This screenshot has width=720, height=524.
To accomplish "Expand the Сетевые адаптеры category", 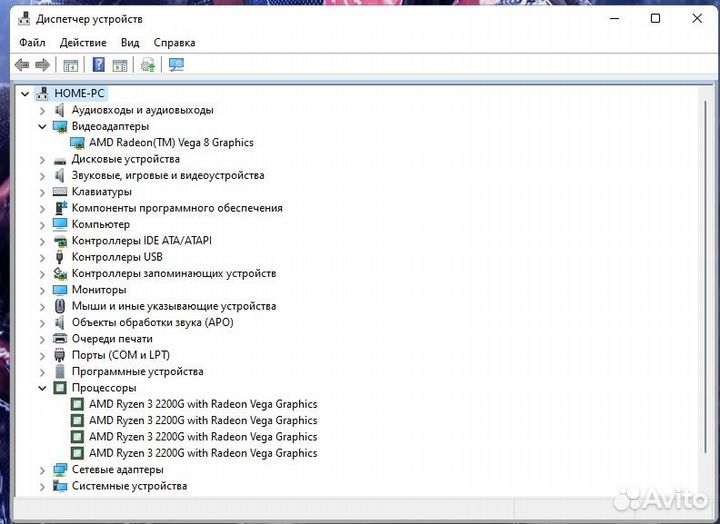I will tap(42, 470).
